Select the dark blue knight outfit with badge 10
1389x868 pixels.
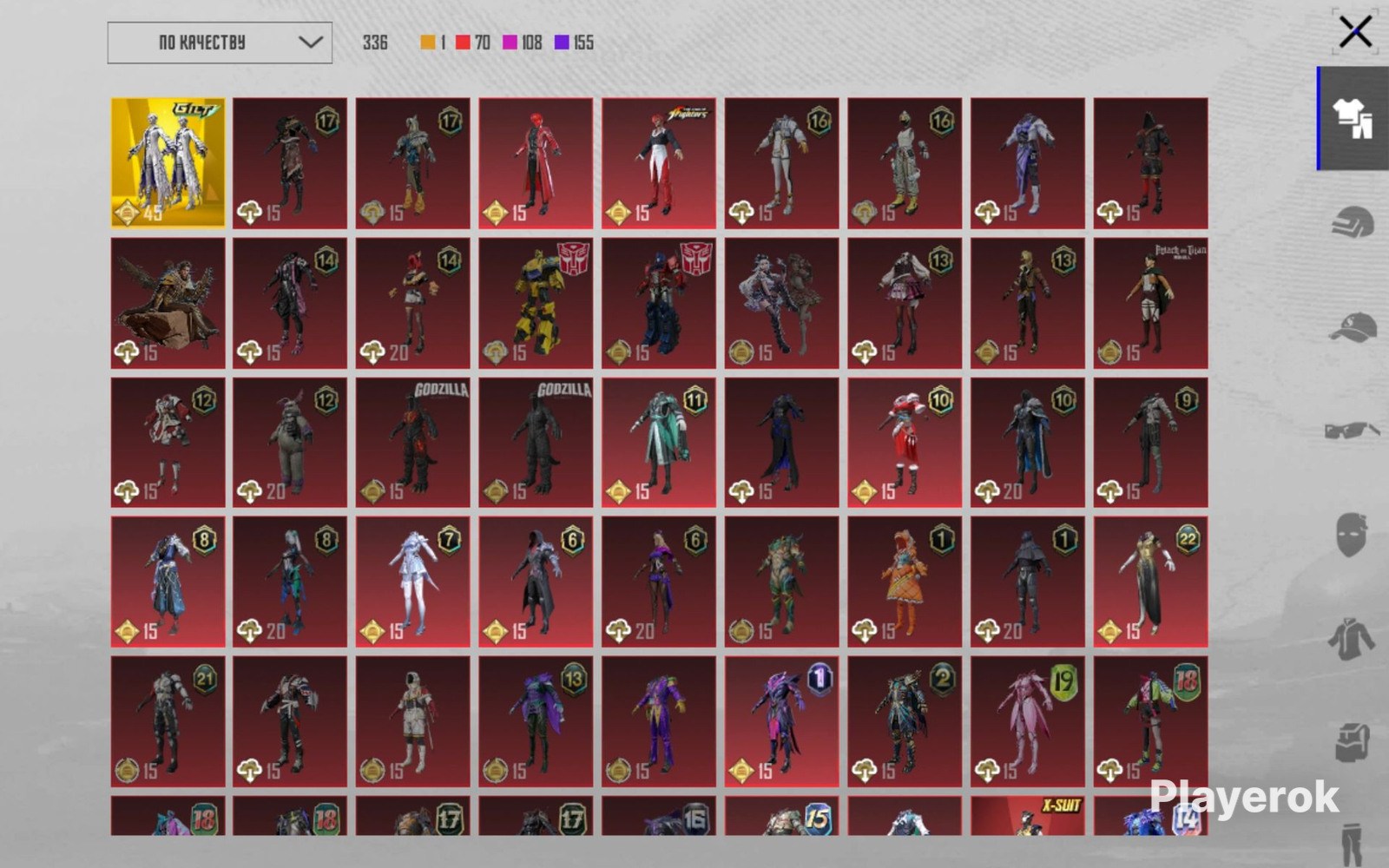pyautogui.click(x=1028, y=442)
